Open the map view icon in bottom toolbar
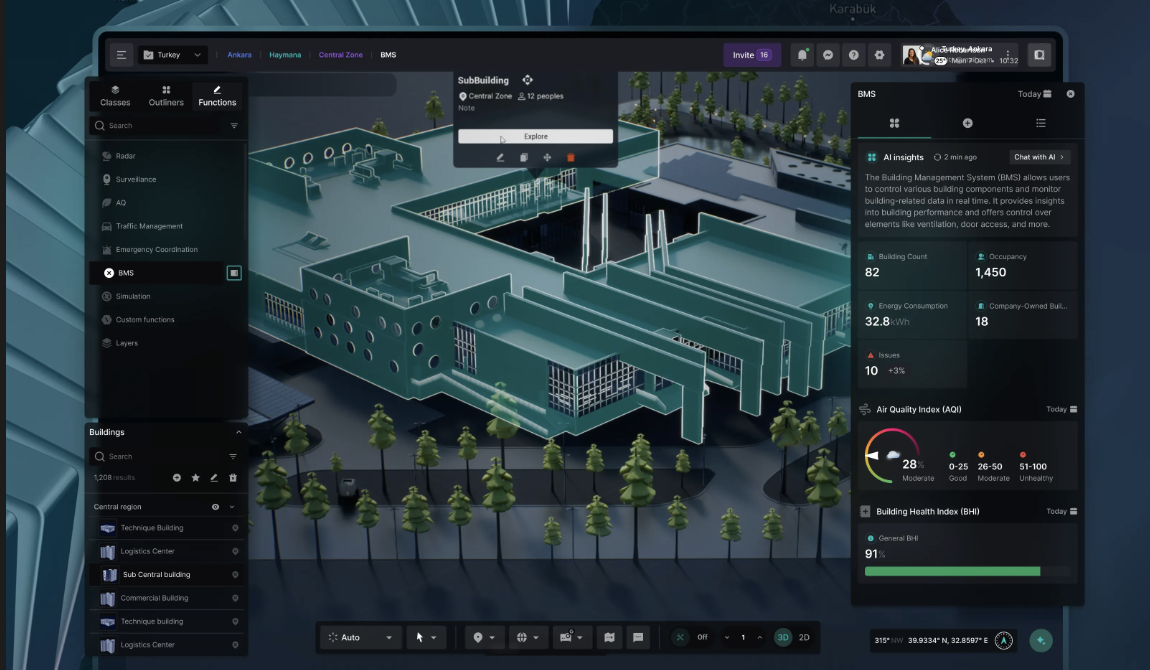Image resolution: width=1150 pixels, height=670 pixels. pyautogui.click(x=608, y=637)
